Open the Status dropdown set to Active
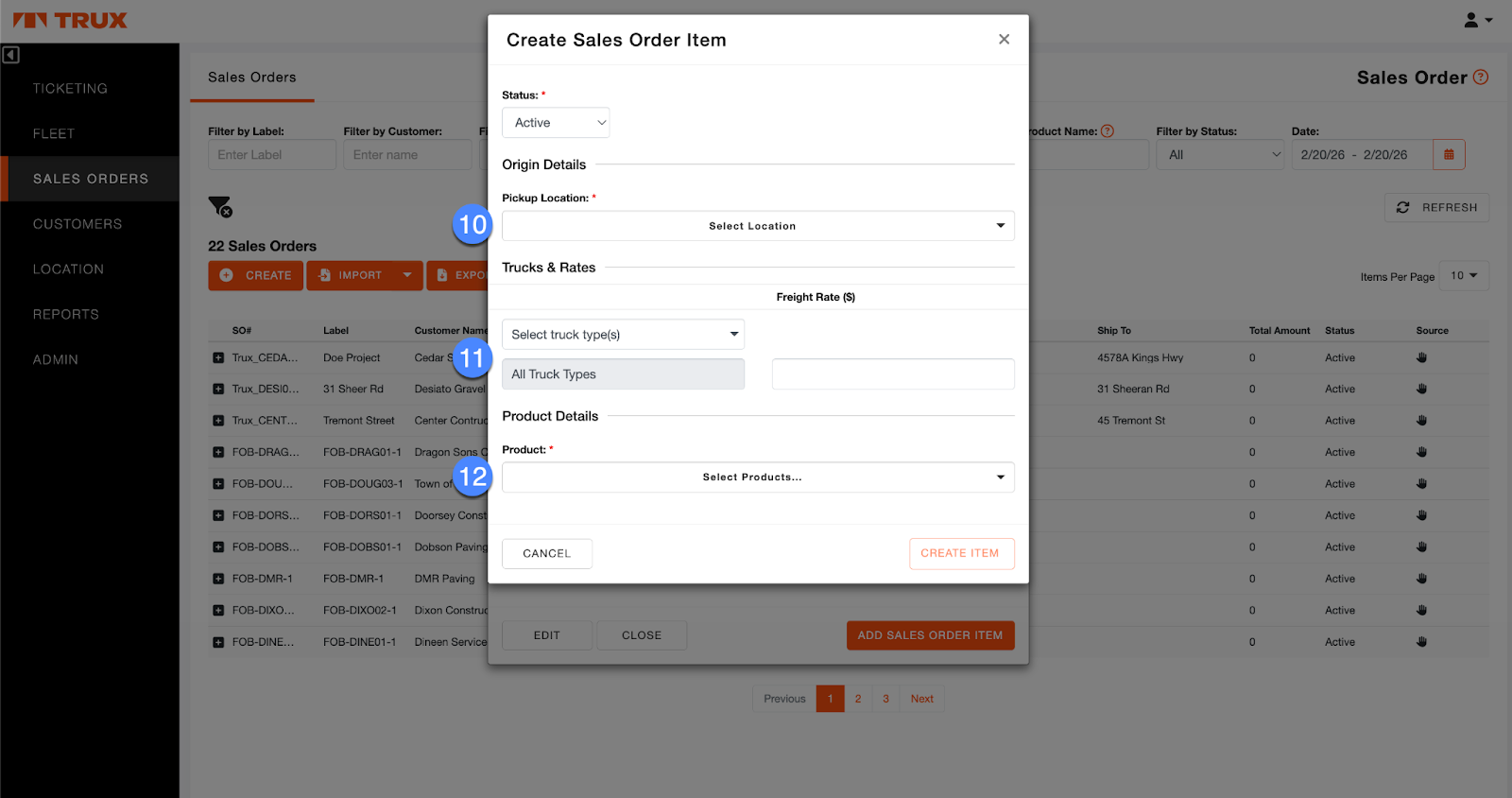Screen dimensions: 1512x798 pos(556,123)
